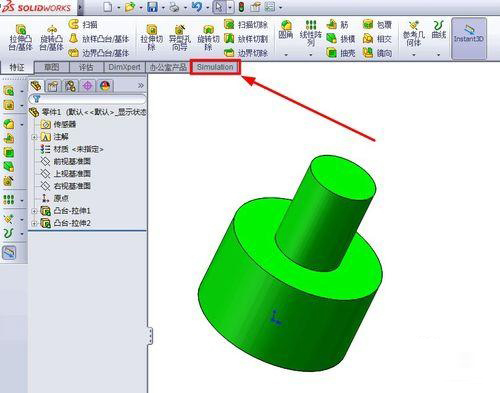Toggle the rebuild traffic light icon
500x393 pixels.
pyautogui.click(x=241, y=7)
